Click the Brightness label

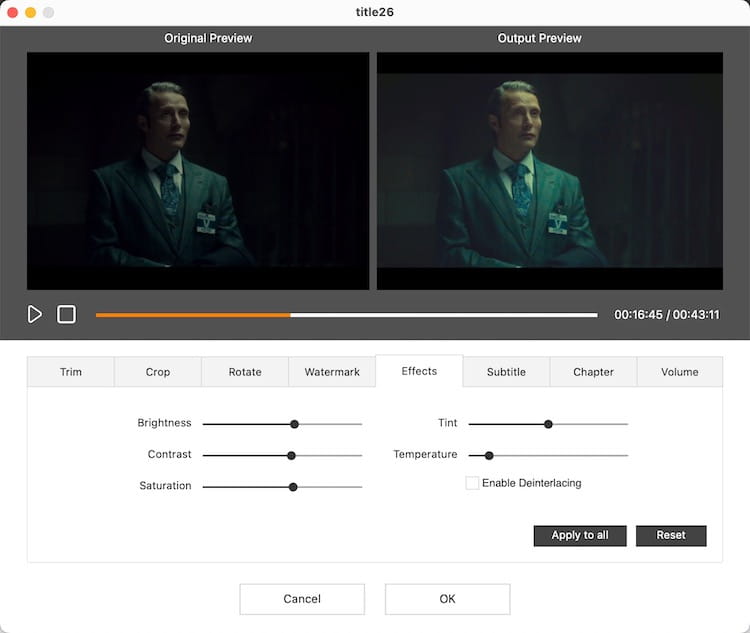(x=164, y=423)
